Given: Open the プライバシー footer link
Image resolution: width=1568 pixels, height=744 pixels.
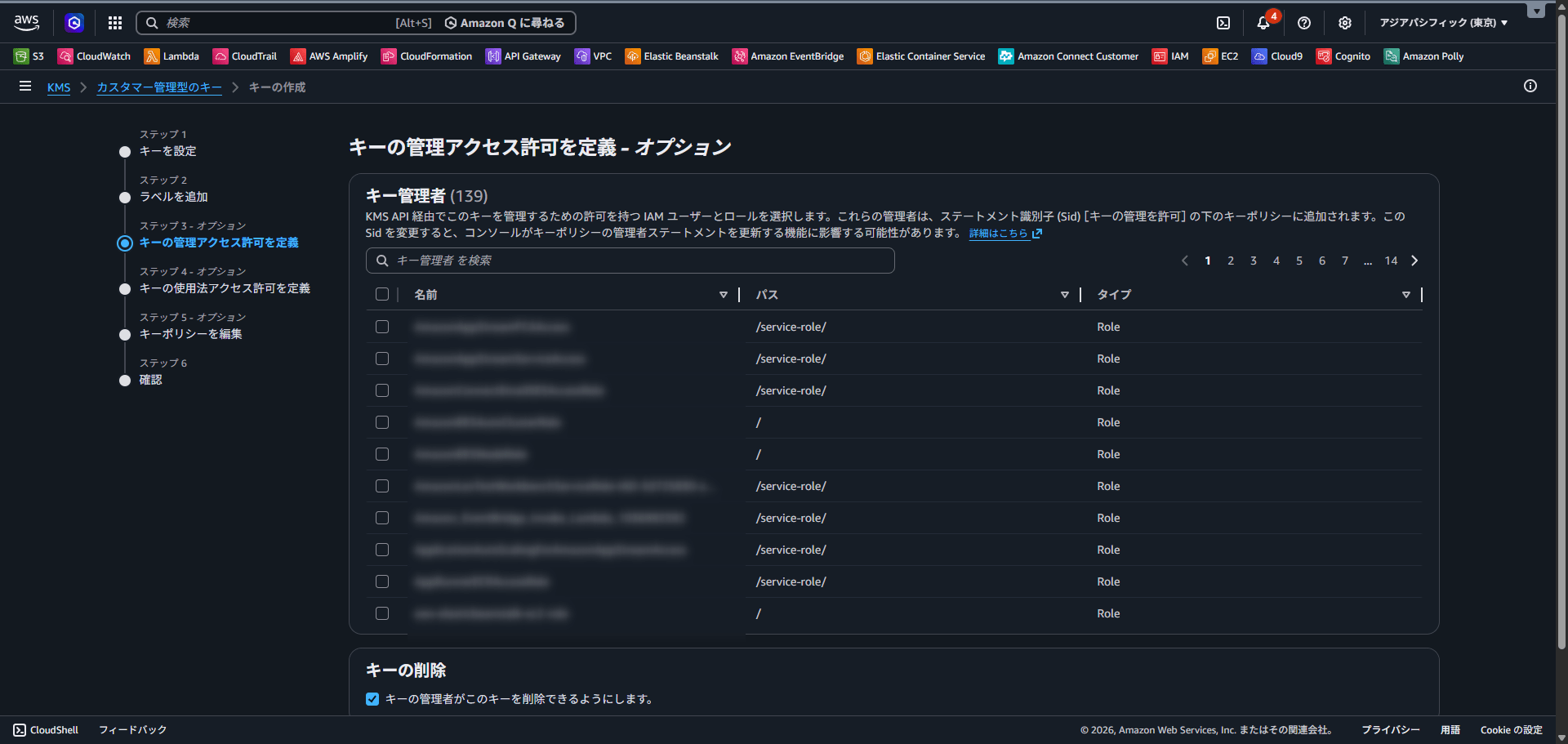Looking at the screenshot, I should click(1390, 730).
